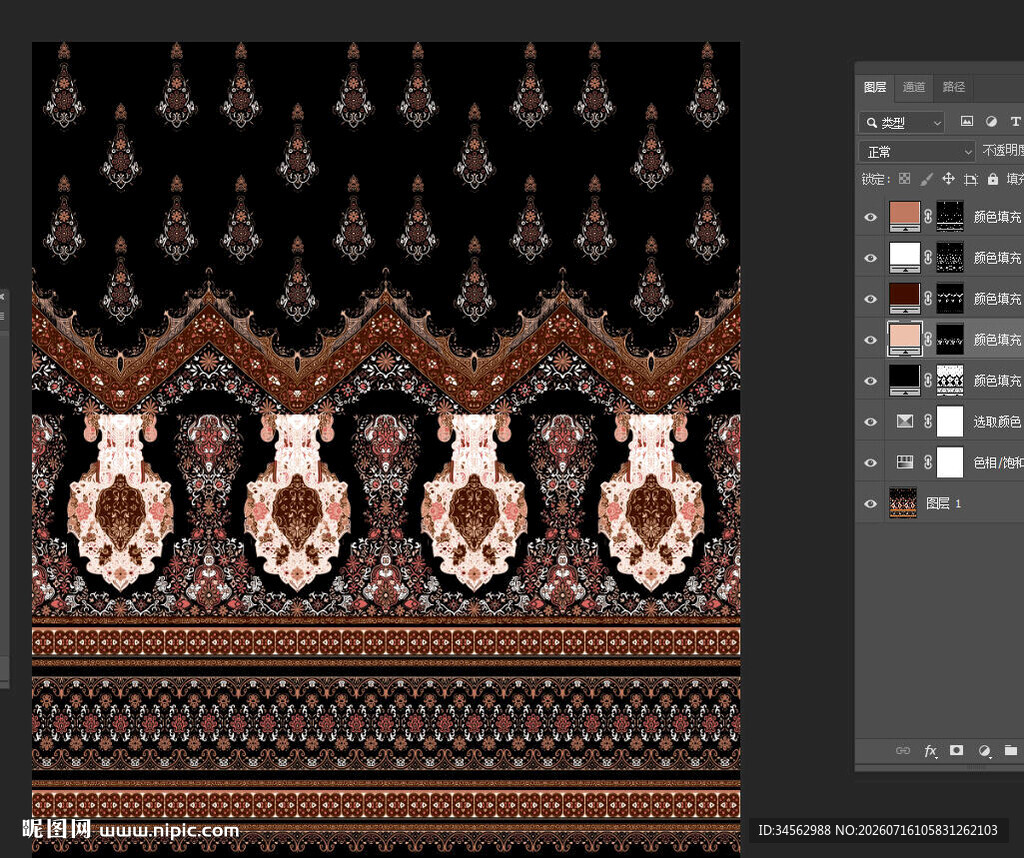Click the lock transparent pixels icon
The image size is (1024, 858).
pos(904,179)
